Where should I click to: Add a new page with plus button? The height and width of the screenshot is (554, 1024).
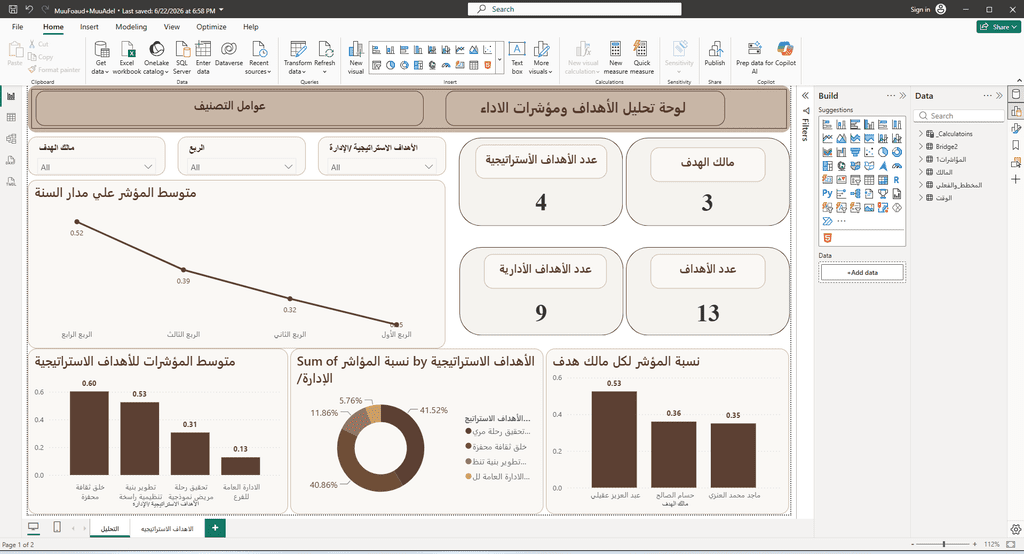[215, 528]
